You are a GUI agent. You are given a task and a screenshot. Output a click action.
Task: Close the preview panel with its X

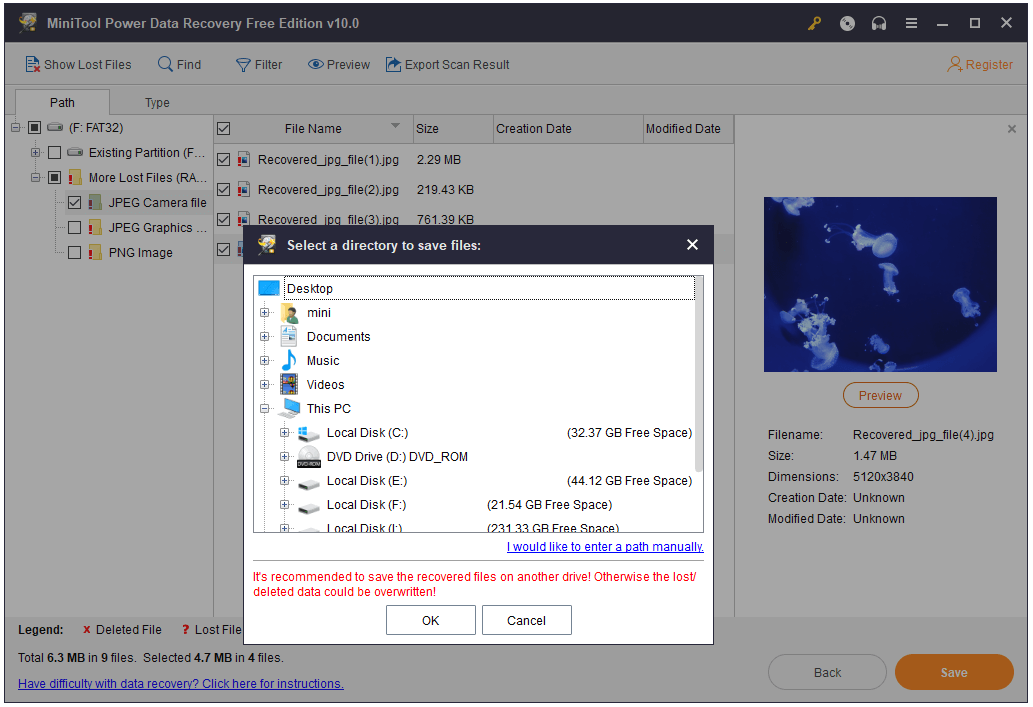click(1012, 129)
